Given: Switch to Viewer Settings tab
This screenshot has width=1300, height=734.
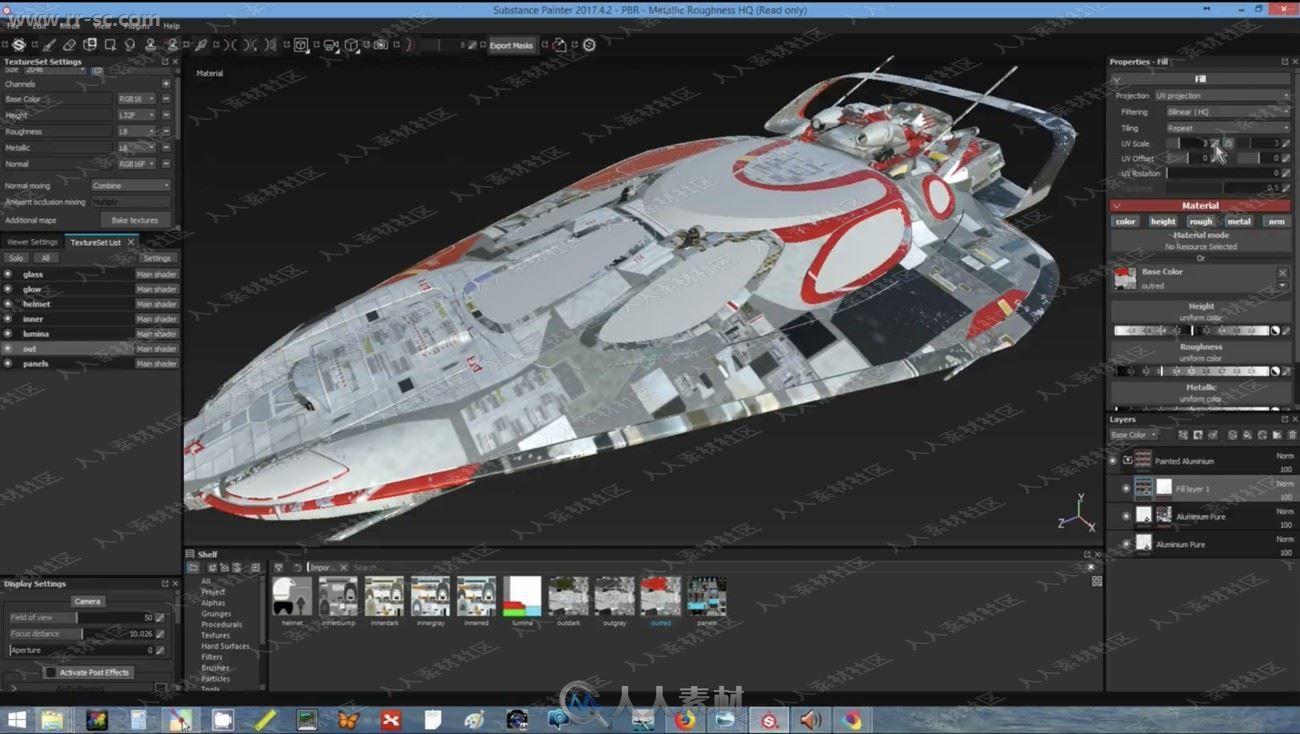Looking at the screenshot, I should (33, 242).
